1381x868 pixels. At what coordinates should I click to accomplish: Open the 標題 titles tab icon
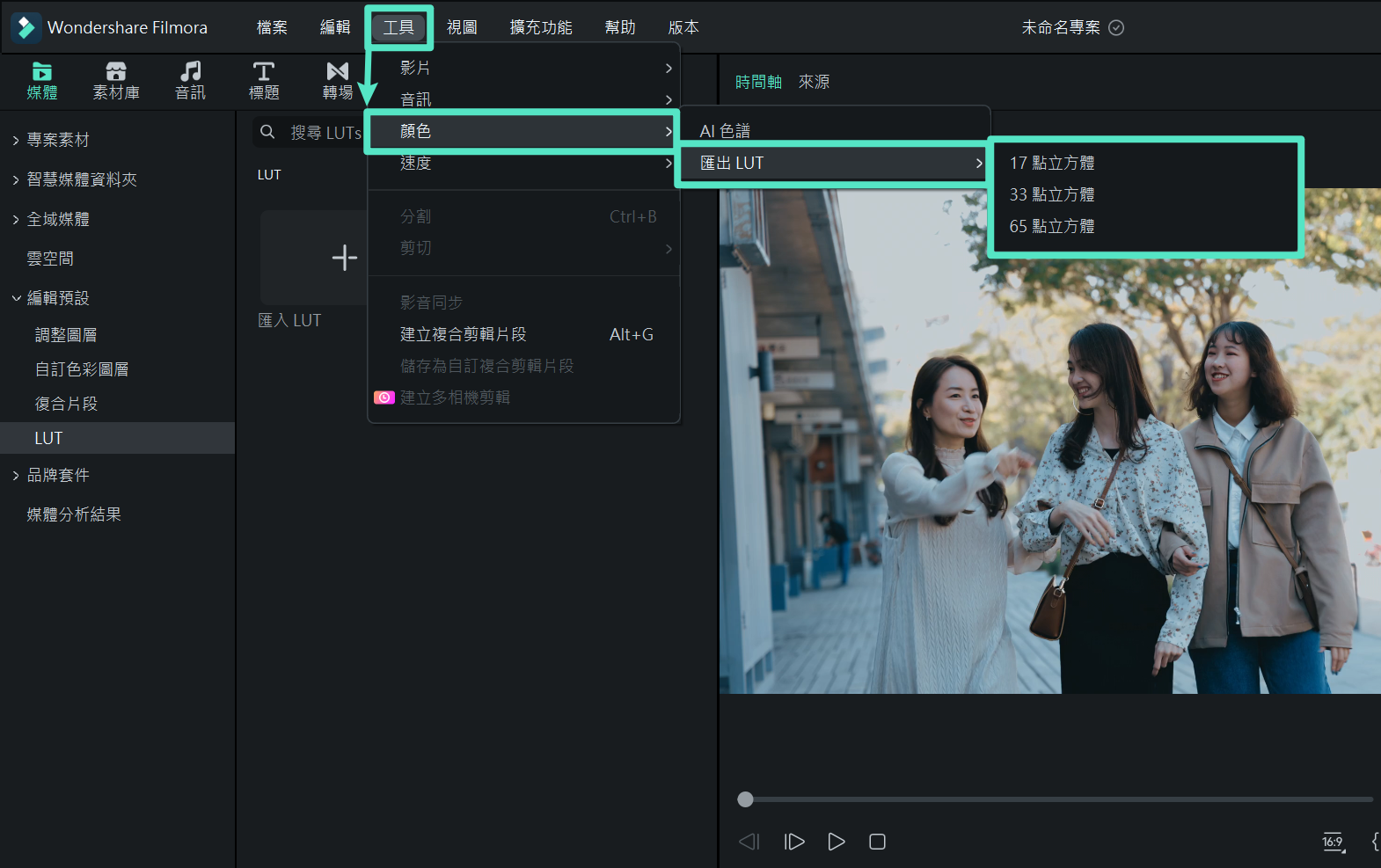(264, 72)
